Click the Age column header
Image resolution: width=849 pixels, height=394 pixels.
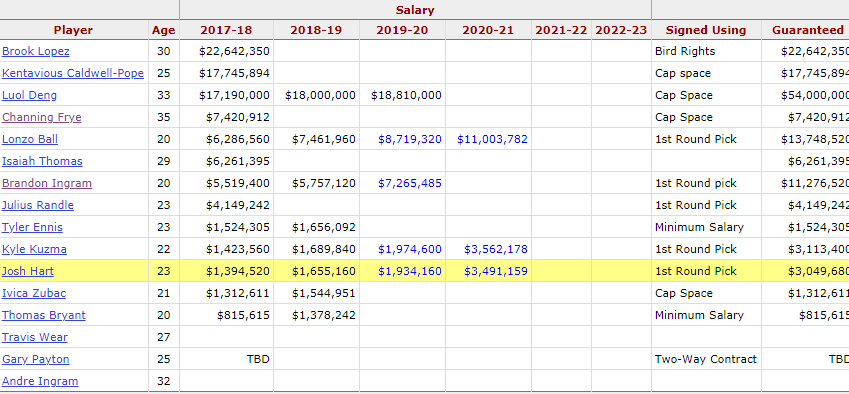click(x=164, y=30)
